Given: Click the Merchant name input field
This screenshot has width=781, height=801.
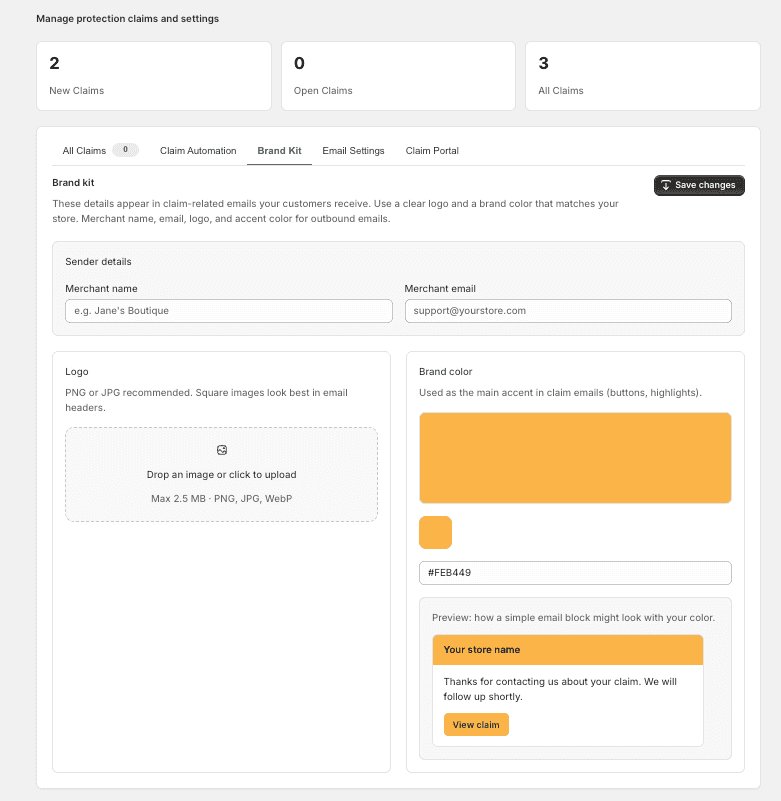Looking at the screenshot, I should (x=229, y=311).
